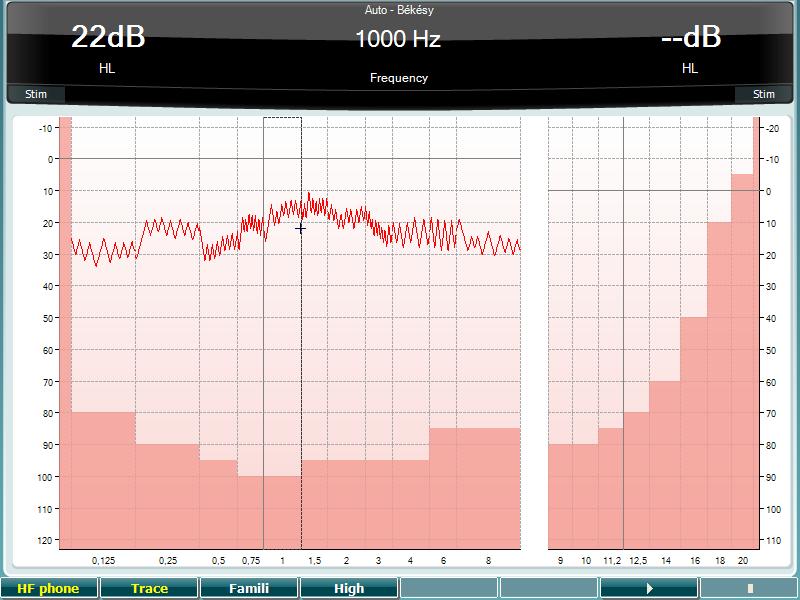Click the 1,5 frequency axis label
800x600 pixels.
[x=314, y=561]
